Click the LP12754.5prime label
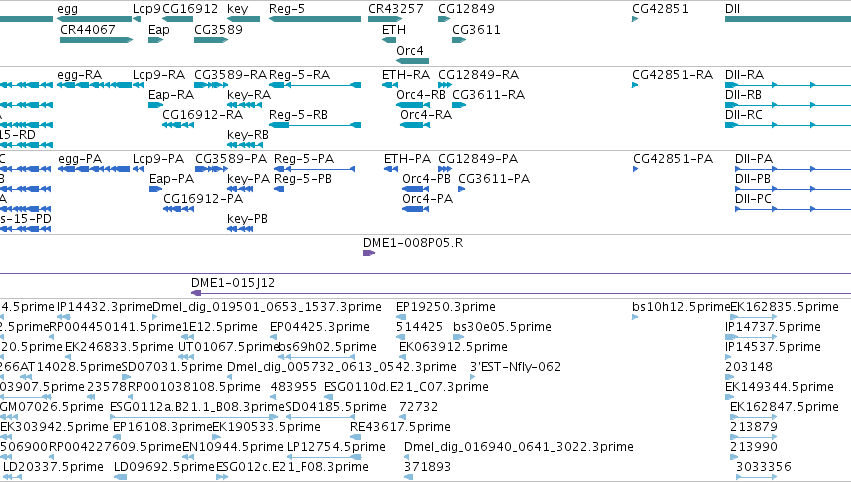This screenshot has height=482, width=851. pos(336,447)
